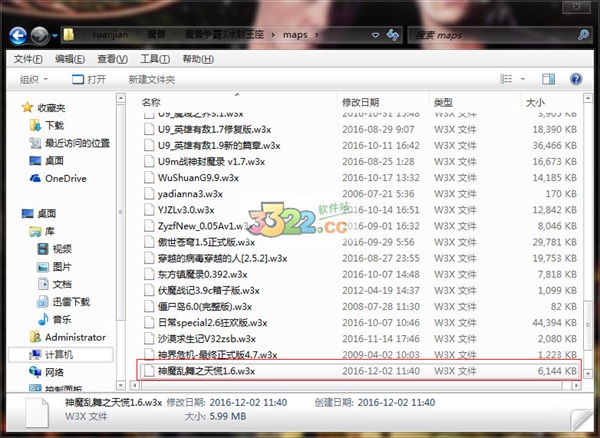Expand address bar history dropdown arrow
The image size is (600, 438).
[375, 35]
